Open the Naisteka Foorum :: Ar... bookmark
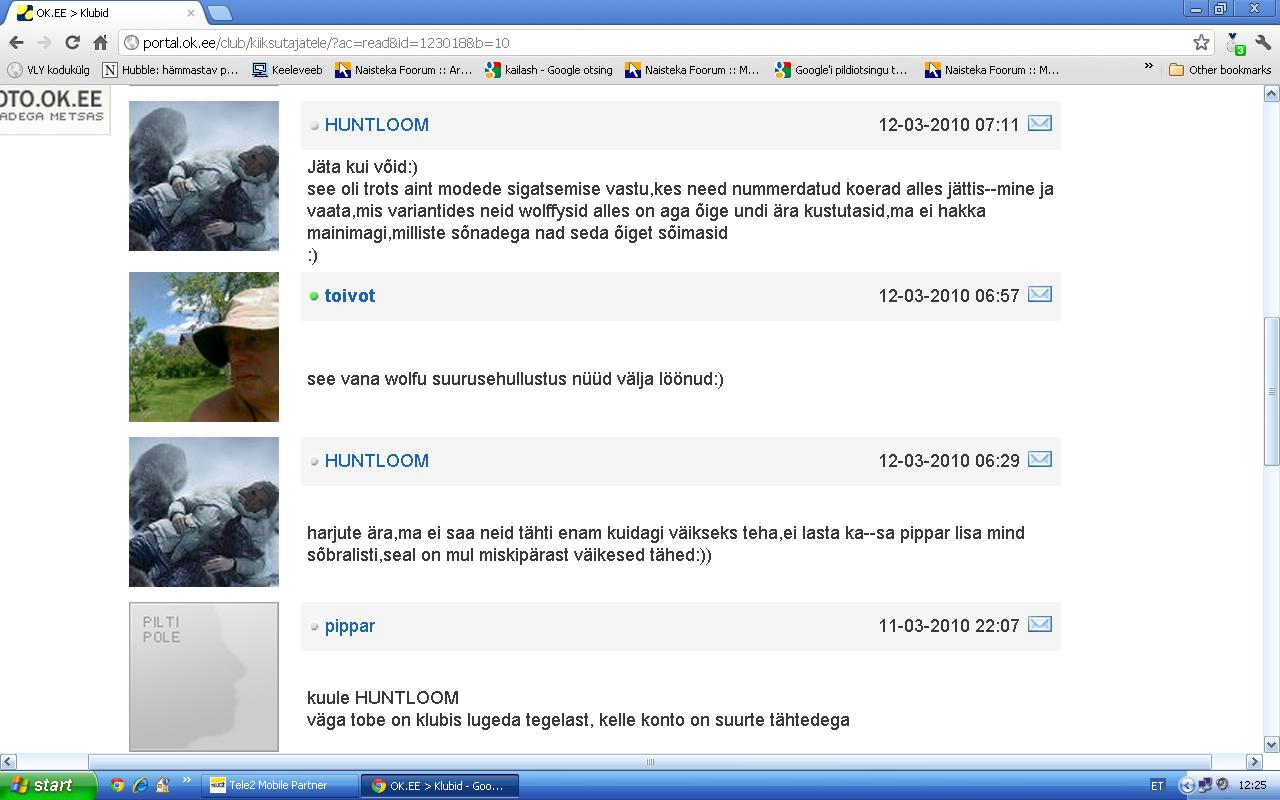The image size is (1280, 800). [403, 70]
